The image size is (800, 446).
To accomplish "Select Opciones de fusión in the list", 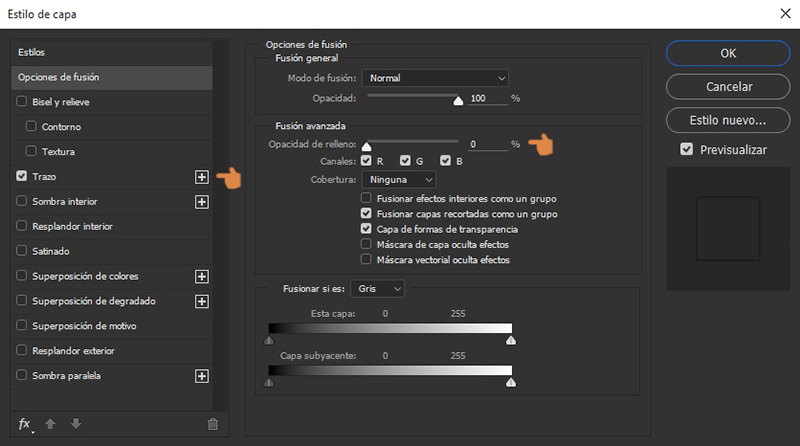I will point(112,78).
